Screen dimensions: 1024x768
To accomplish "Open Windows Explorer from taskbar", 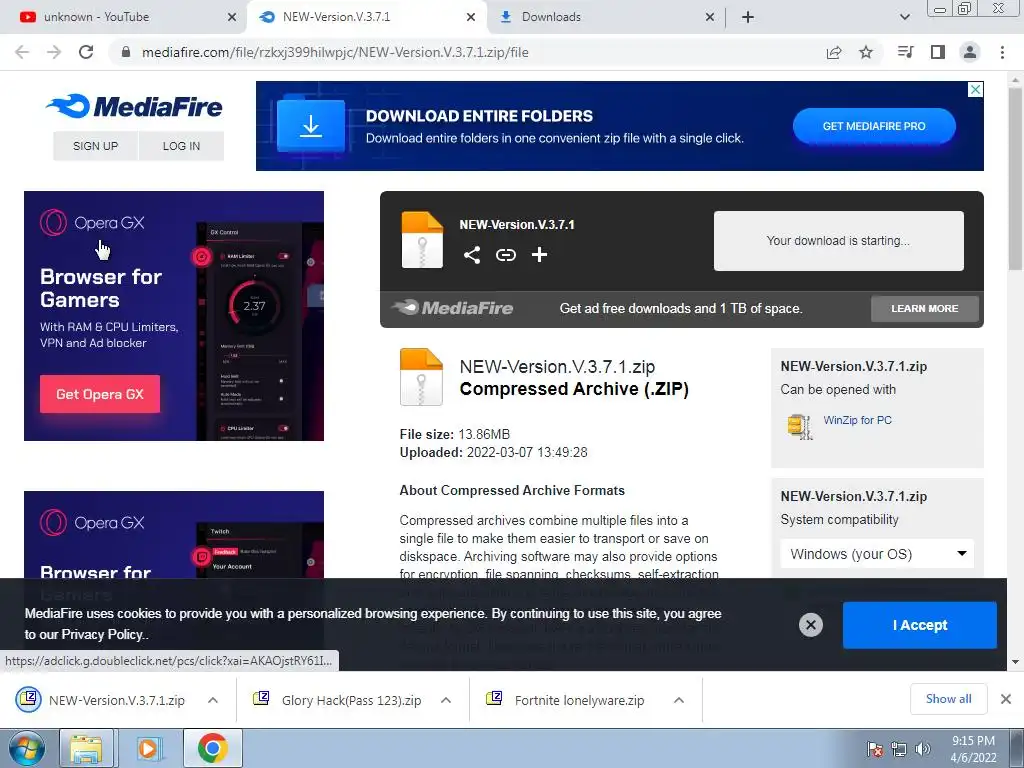I will (86, 748).
